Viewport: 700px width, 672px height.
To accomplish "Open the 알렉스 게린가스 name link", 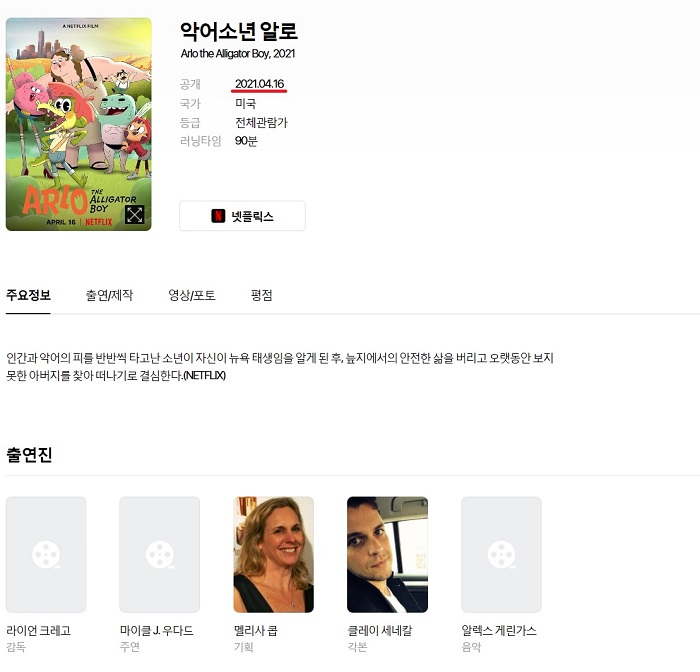I will tap(499, 630).
